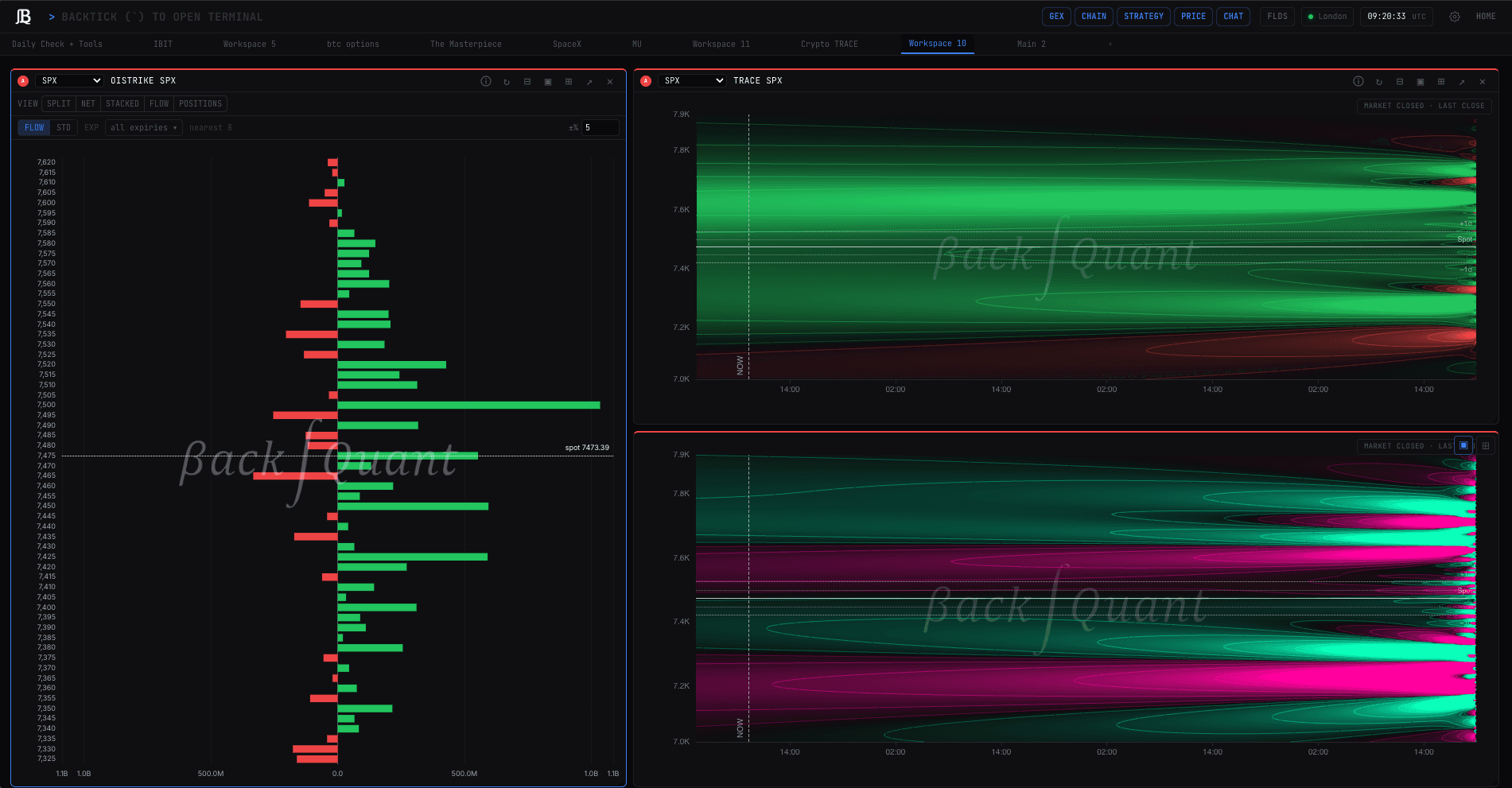The height and width of the screenshot is (788, 1512).
Task: Close the TRACE SPX panel
Action: point(1483,81)
